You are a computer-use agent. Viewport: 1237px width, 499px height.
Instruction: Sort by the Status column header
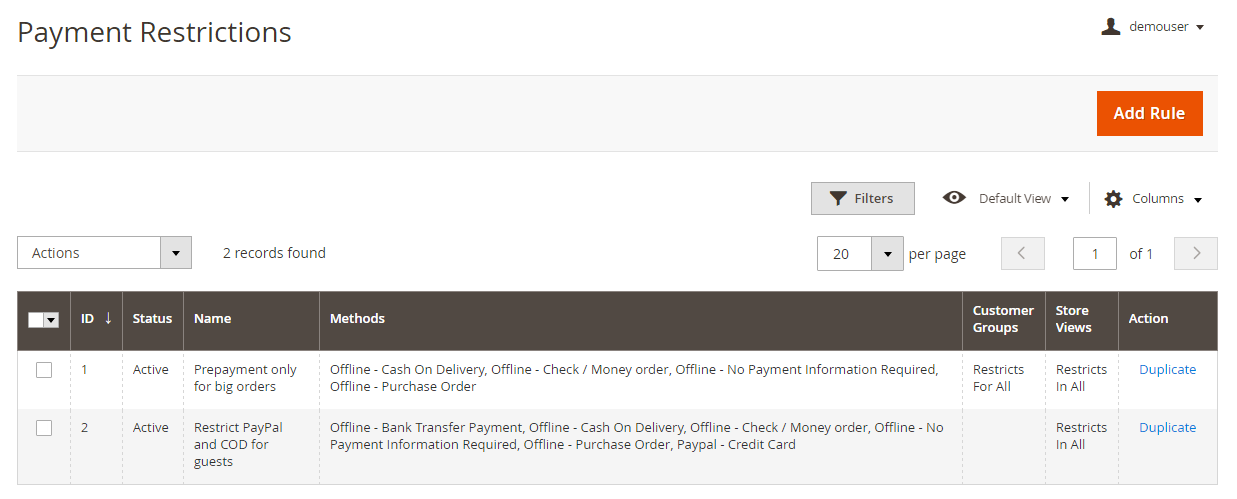(x=152, y=318)
